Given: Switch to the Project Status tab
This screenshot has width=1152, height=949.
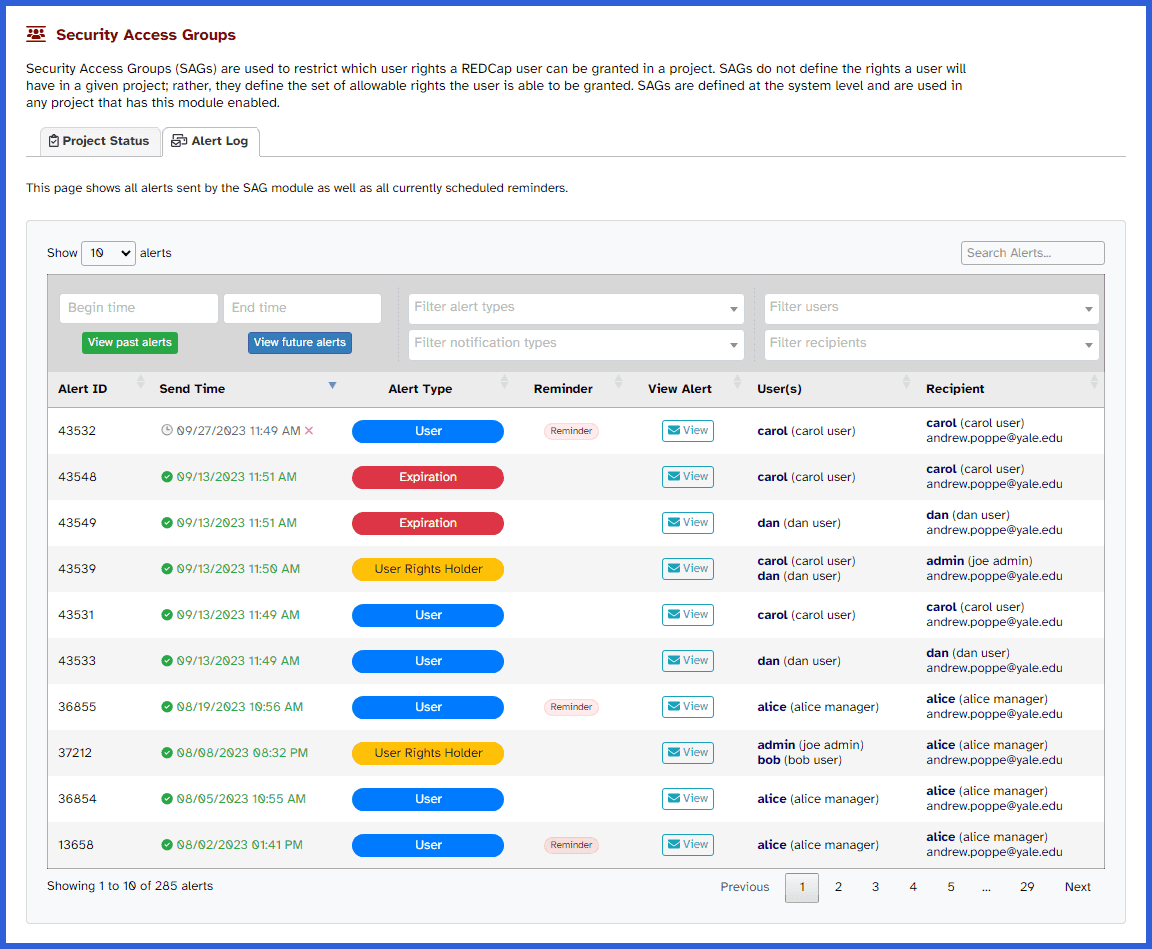Looking at the screenshot, I should (99, 141).
